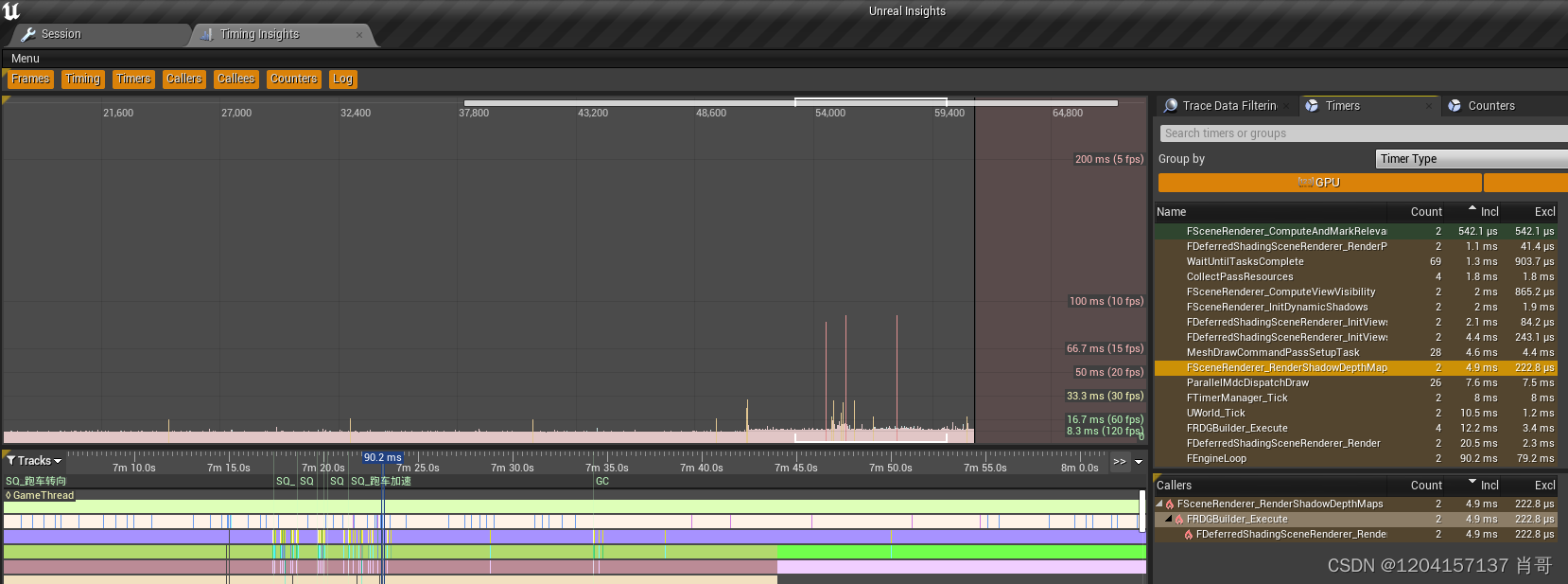Viewport: 1568px width, 584px height.
Task: Toggle the Log panel button
Action: (342, 80)
